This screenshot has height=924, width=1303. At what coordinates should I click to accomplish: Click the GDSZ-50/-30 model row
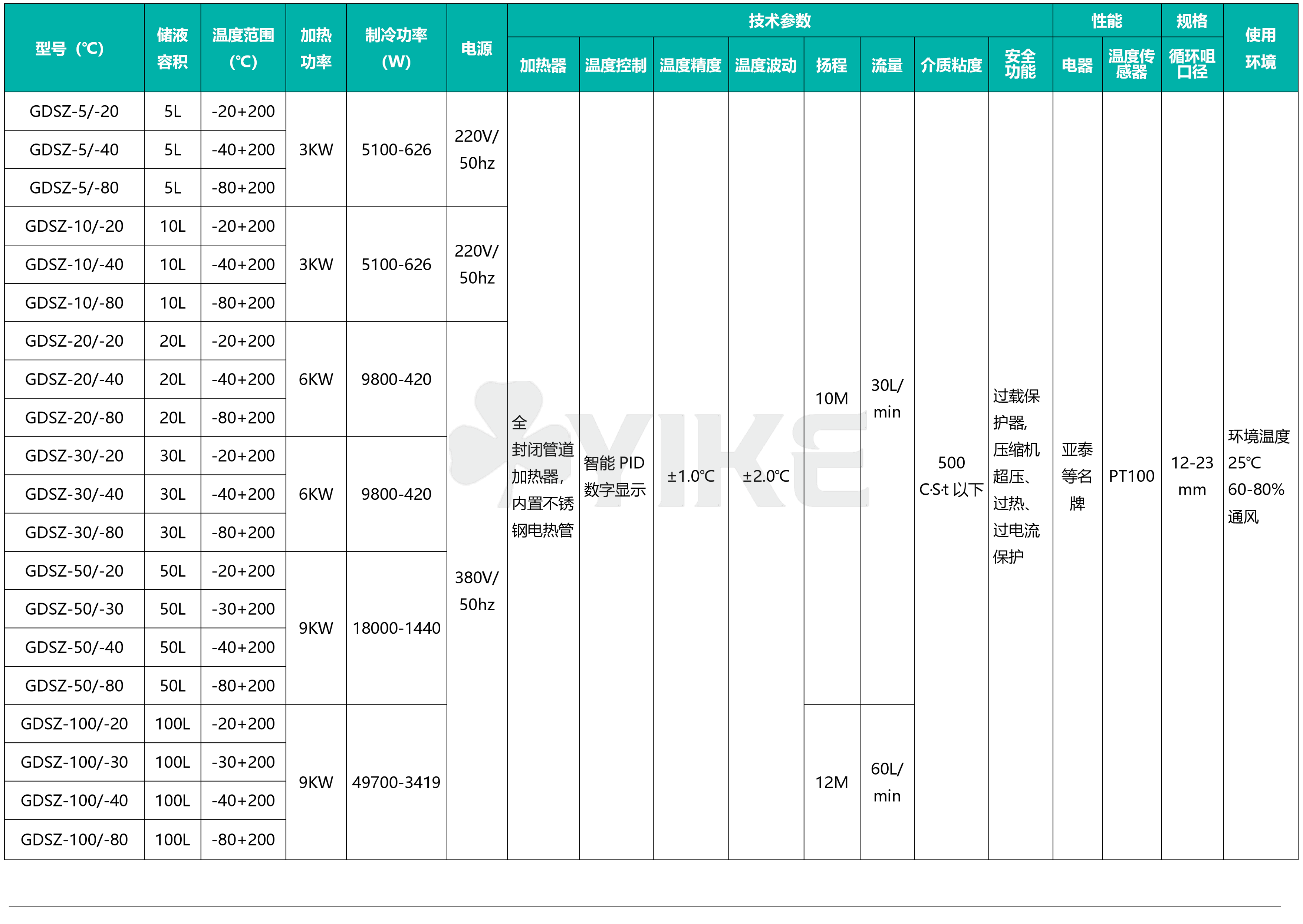click(74, 609)
